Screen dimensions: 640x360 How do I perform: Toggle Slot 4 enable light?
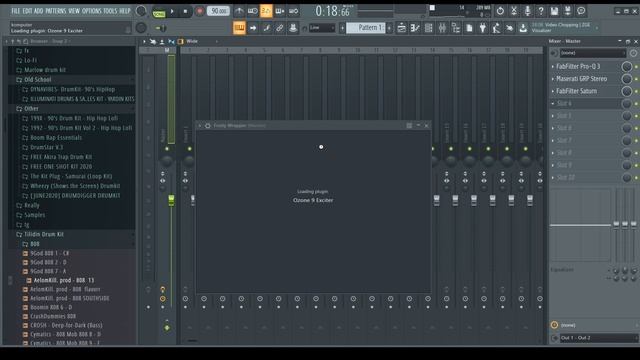[x=636, y=104]
